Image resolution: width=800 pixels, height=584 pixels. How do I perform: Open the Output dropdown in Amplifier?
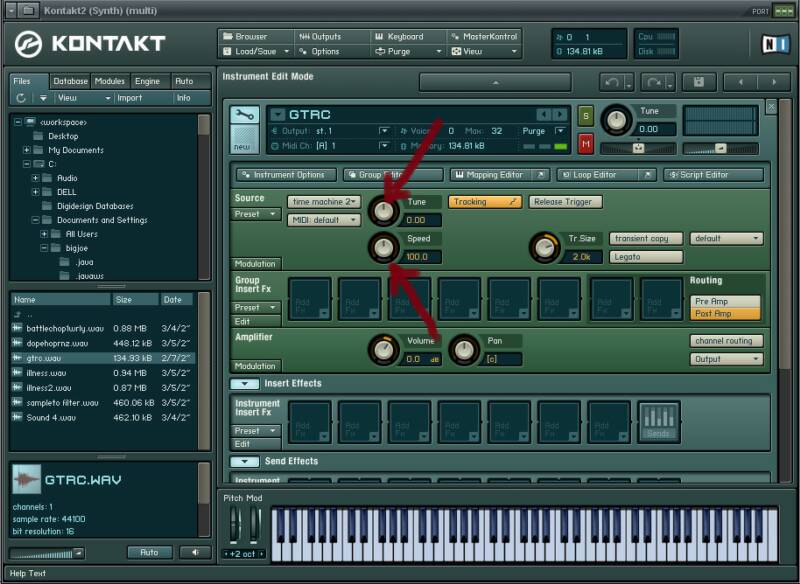coord(727,359)
